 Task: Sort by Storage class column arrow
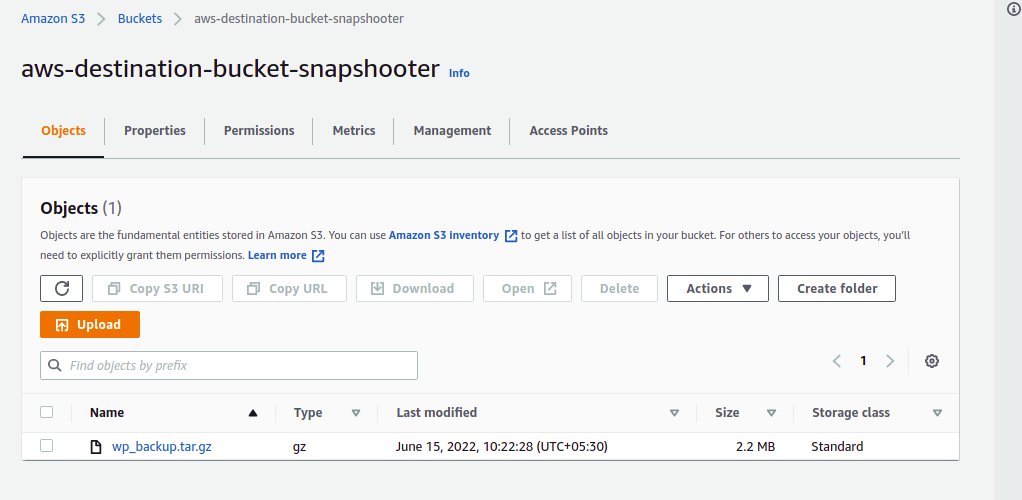tap(937, 413)
